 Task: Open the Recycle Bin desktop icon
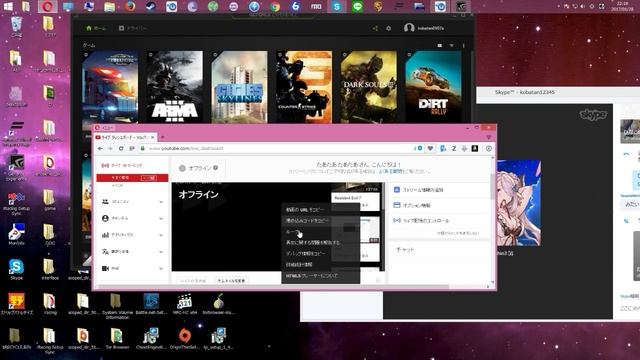coord(16,27)
